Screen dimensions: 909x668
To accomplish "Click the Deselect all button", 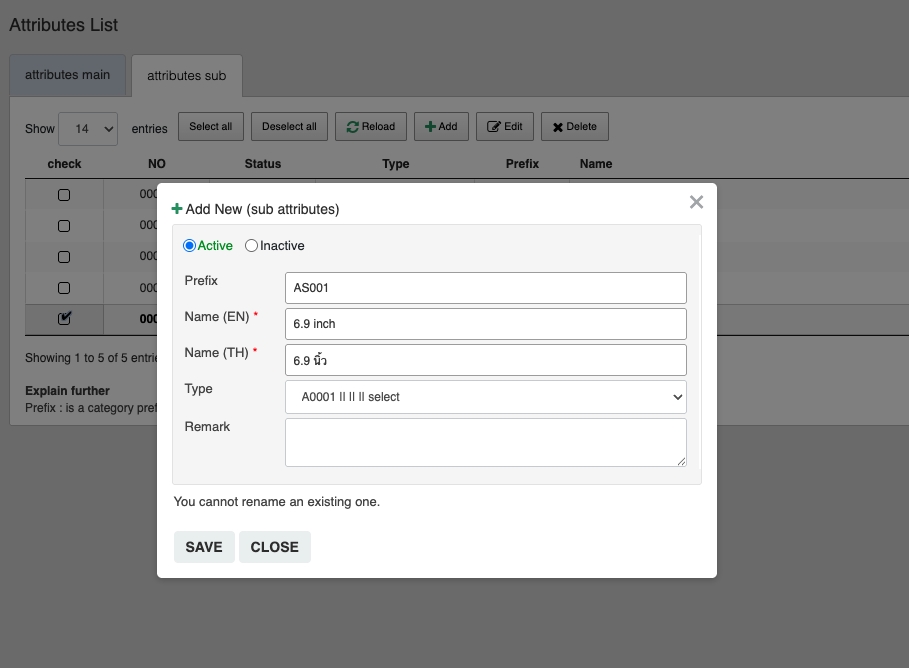I will coord(289,127).
